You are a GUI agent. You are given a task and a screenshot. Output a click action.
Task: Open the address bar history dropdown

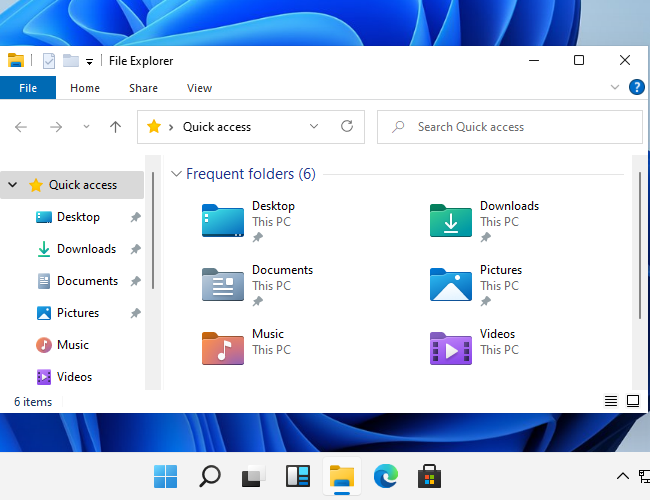click(x=314, y=127)
